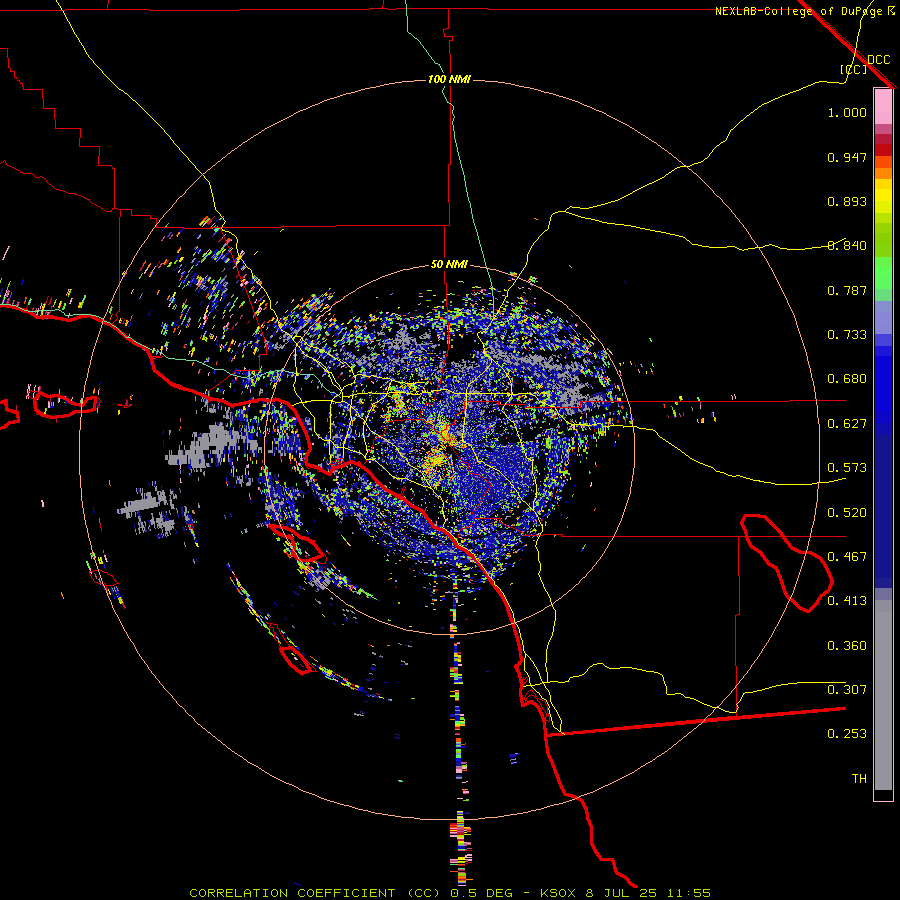Click the 0.733 color scale value

tap(847, 335)
